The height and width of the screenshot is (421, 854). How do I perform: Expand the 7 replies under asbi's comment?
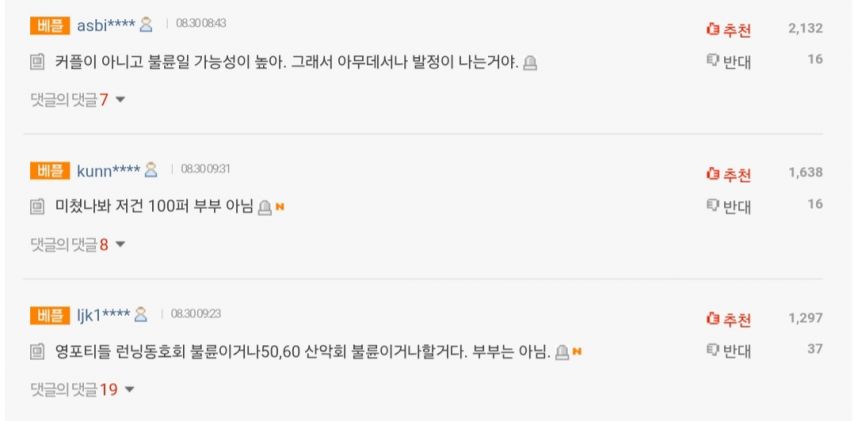[x=77, y=99]
